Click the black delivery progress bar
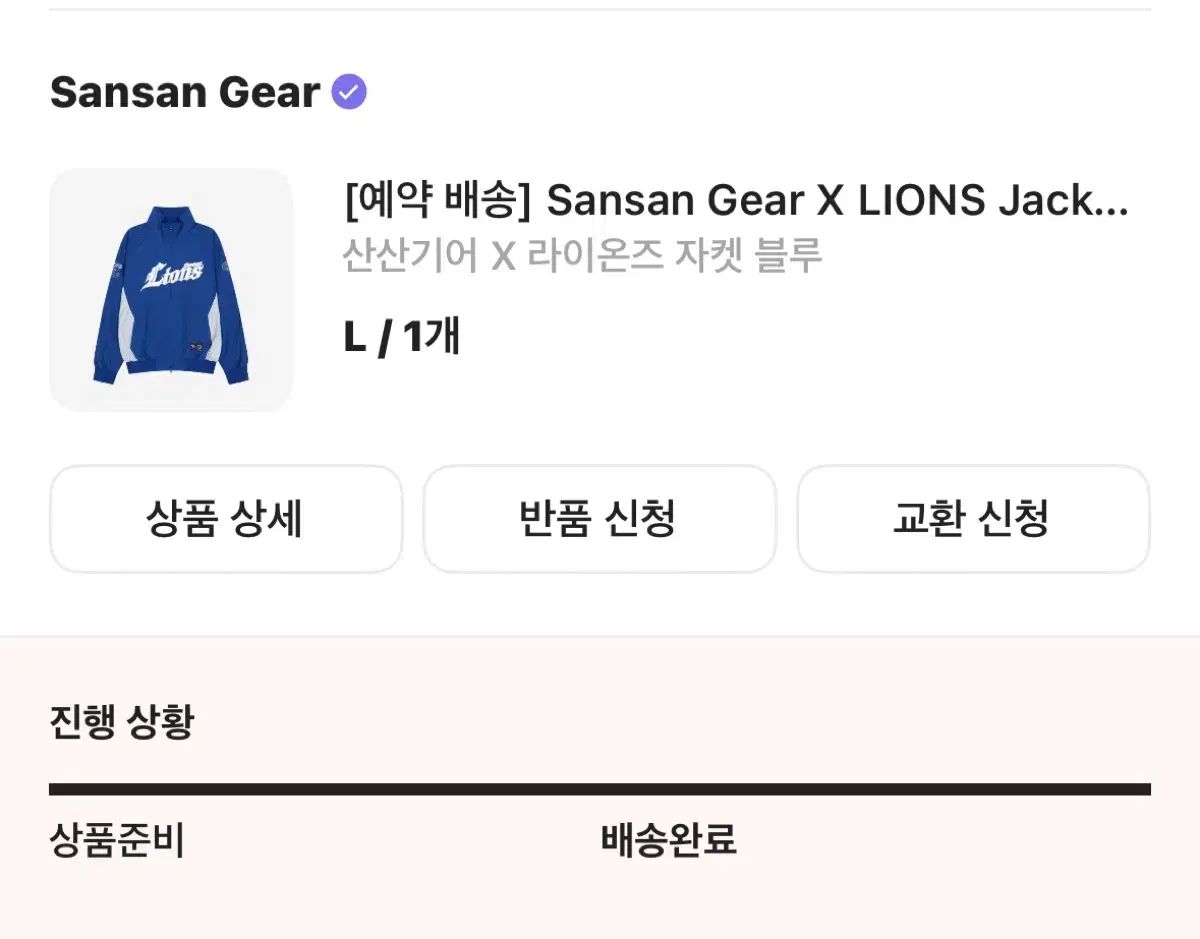1200x939 pixels. 600,789
